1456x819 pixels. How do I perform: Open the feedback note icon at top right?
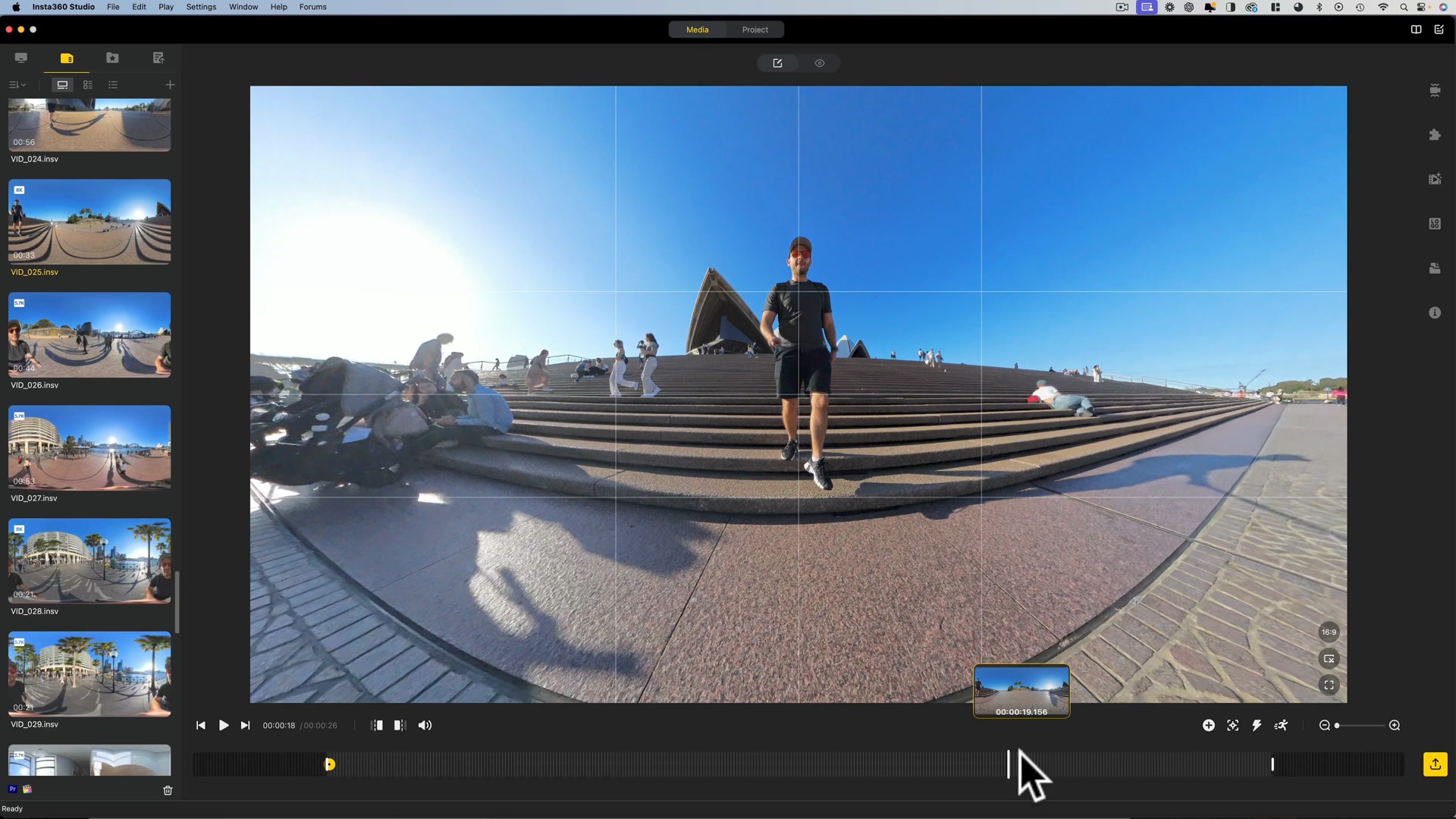(1439, 30)
